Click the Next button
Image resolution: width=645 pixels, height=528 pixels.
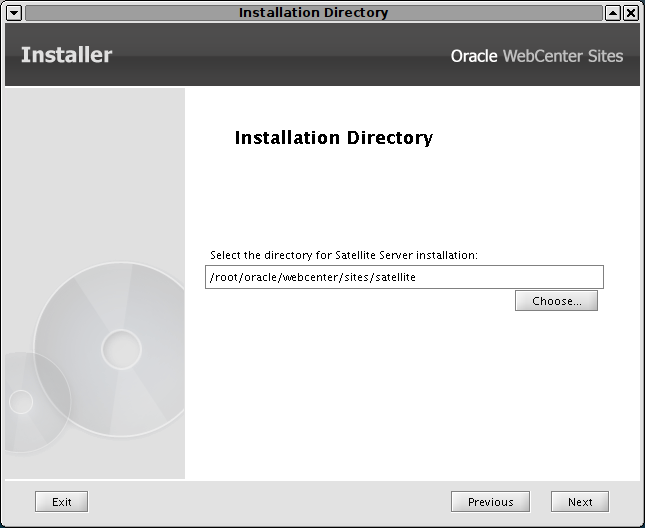coord(580,502)
